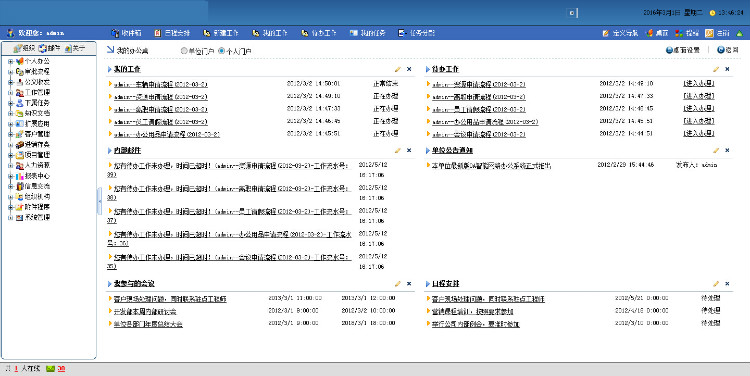Click pencil edit icon of 单位公告通知 panel
This screenshot has width=750, height=376.
[x=716, y=150]
